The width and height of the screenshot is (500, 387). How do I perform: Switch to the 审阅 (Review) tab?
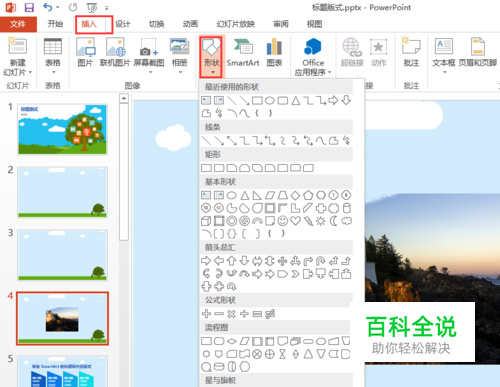[x=281, y=24]
